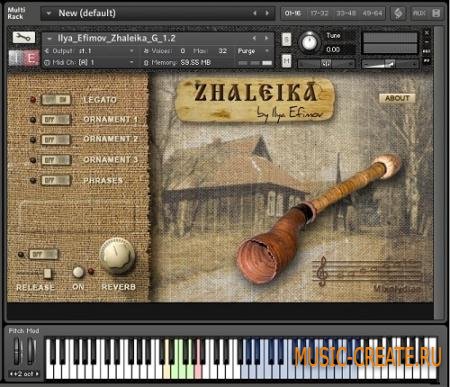Select the 49-64 instrument page tab

(372, 13)
